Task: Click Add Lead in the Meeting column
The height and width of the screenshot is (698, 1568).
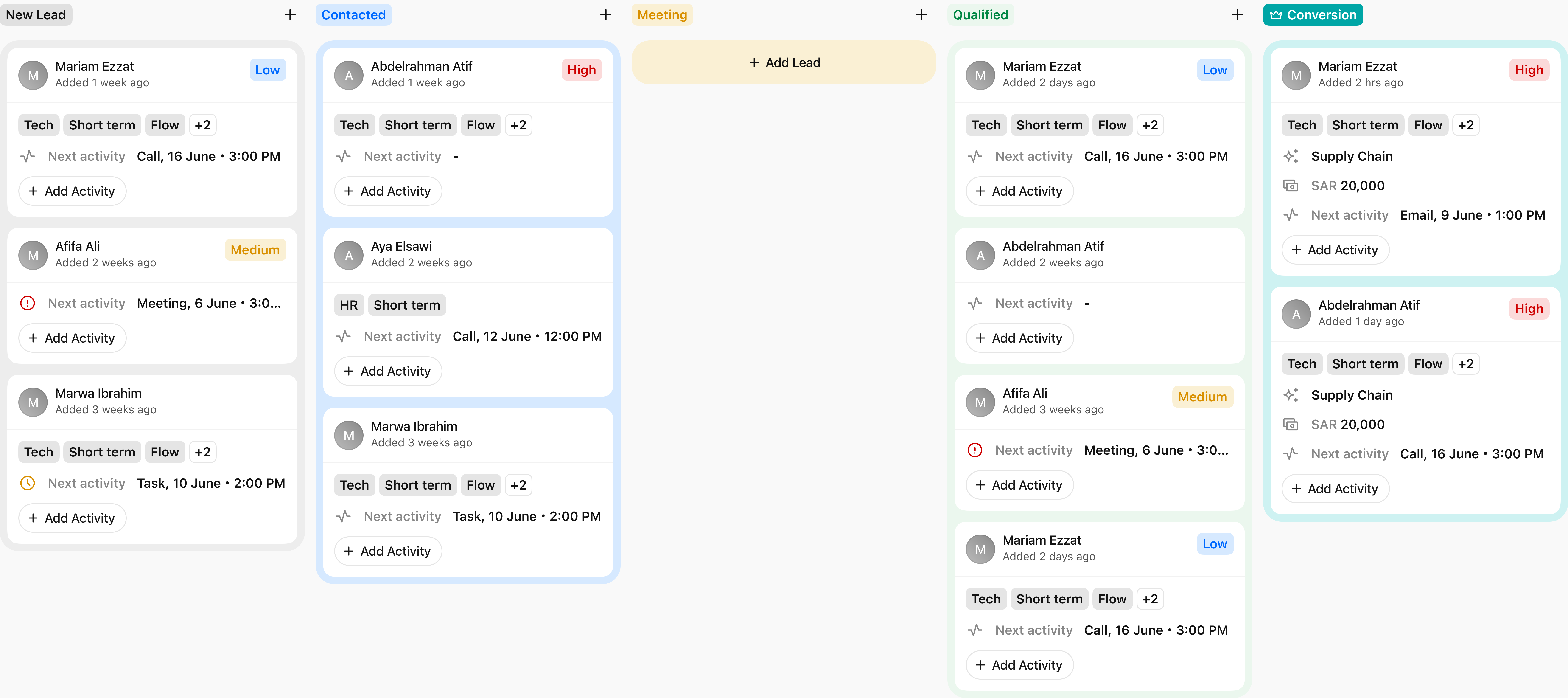Action: click(x=784, y=63)
